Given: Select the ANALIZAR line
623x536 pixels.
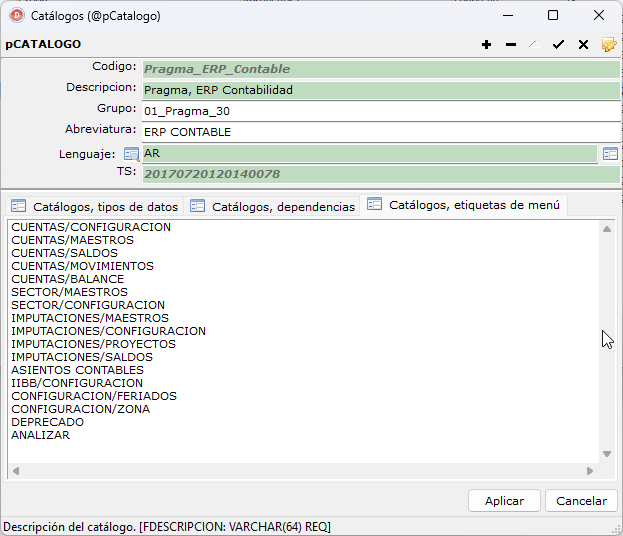Looking at the screenshot, I should click(x=41, y=435).
